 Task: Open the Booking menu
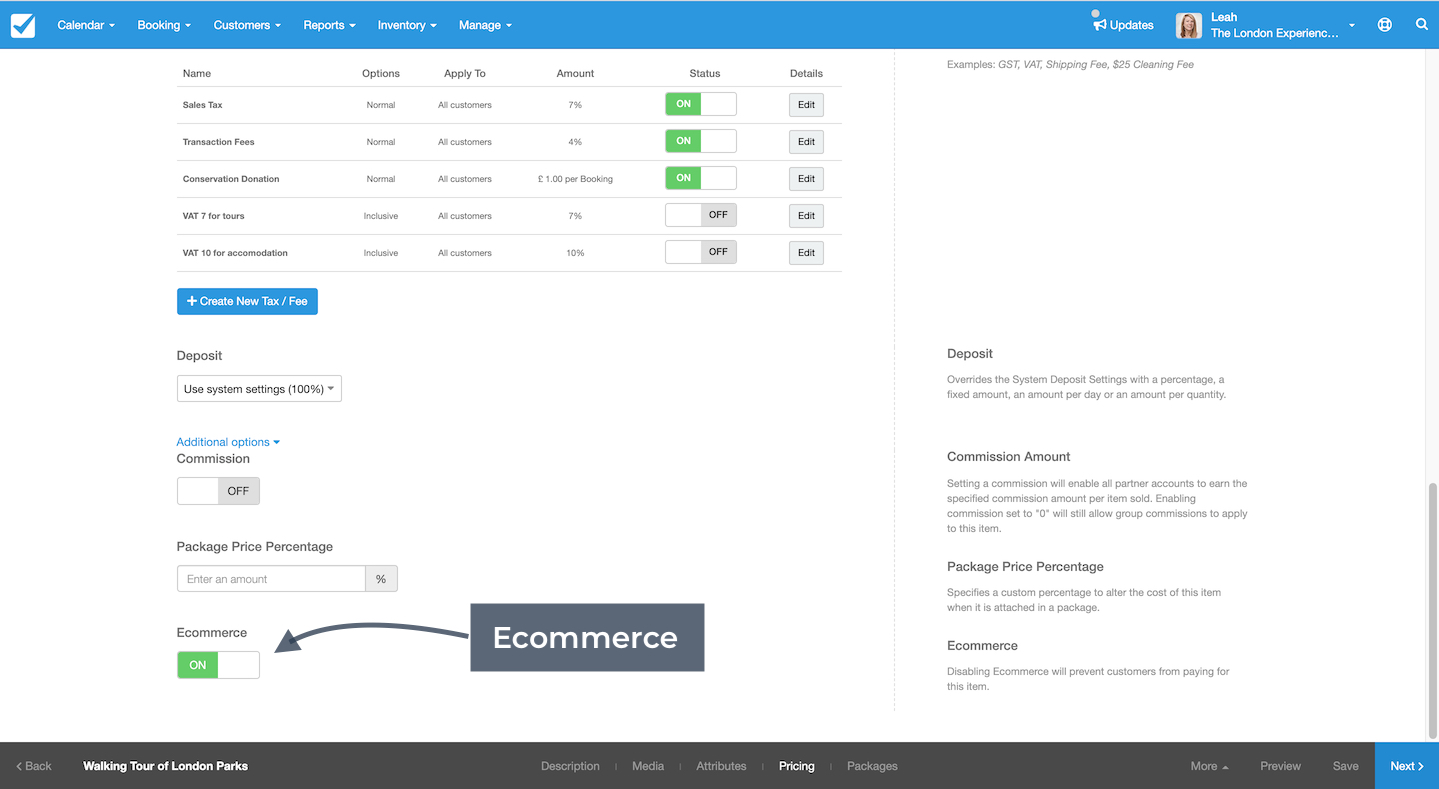[x=163, y=25]
